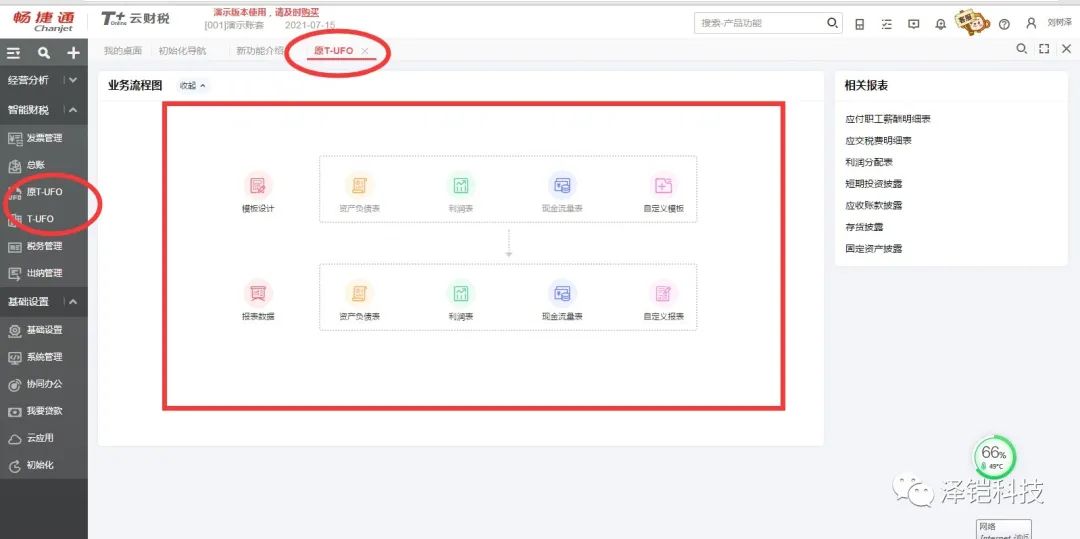Open the sidebar search magnifier icon
Viewport: 1080px width, 539px height.
[x=43, y=53]
